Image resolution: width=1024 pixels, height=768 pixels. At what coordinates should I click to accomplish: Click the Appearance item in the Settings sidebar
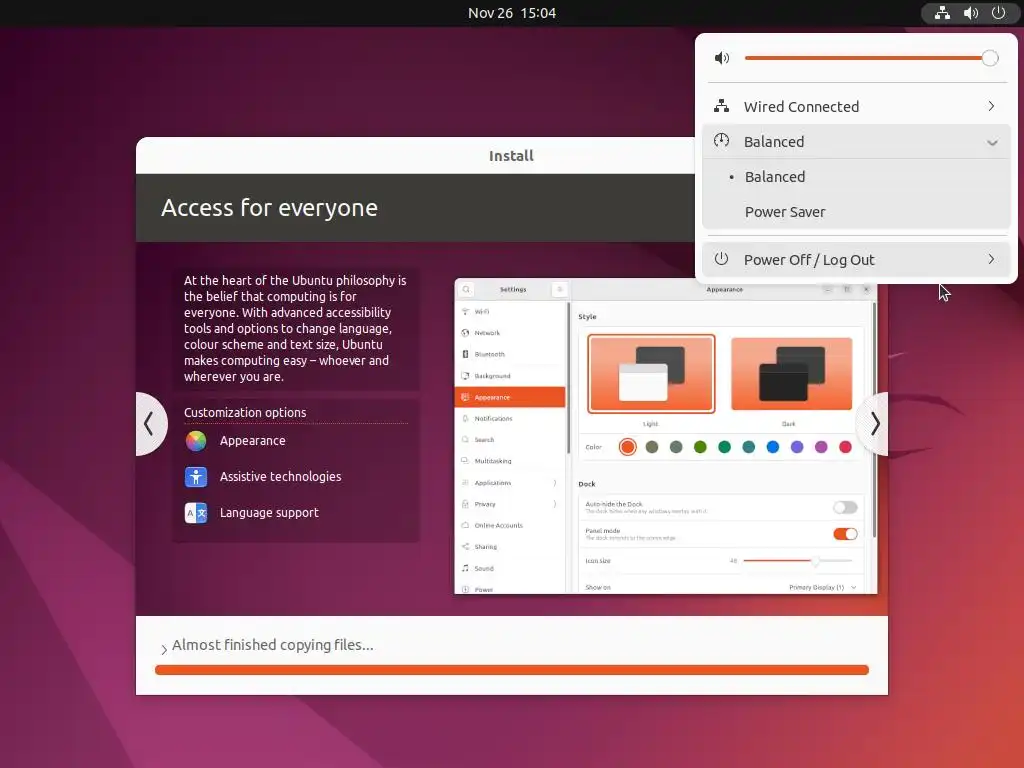[510, 397]
